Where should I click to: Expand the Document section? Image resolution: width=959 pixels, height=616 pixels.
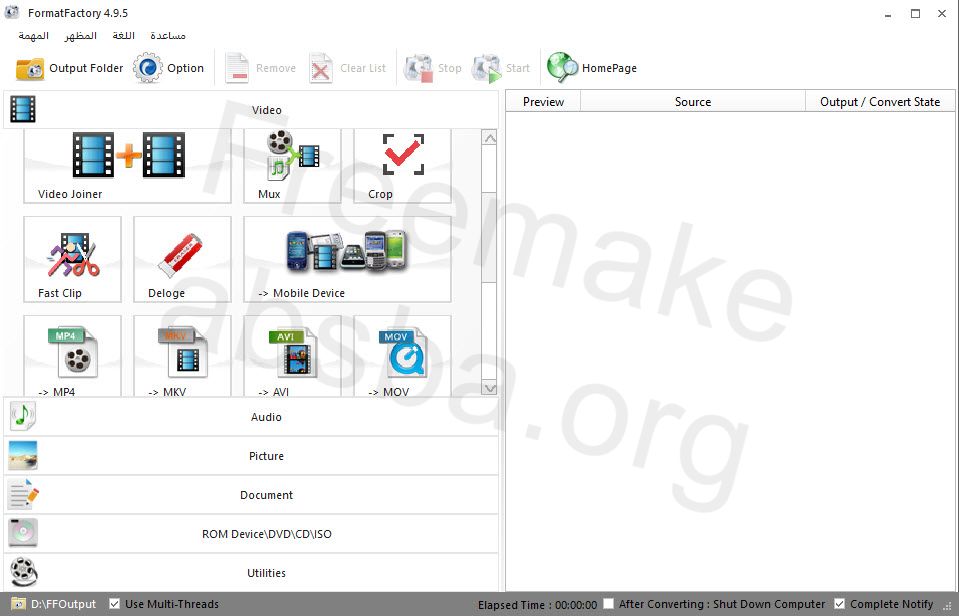(x=251, y=495)
